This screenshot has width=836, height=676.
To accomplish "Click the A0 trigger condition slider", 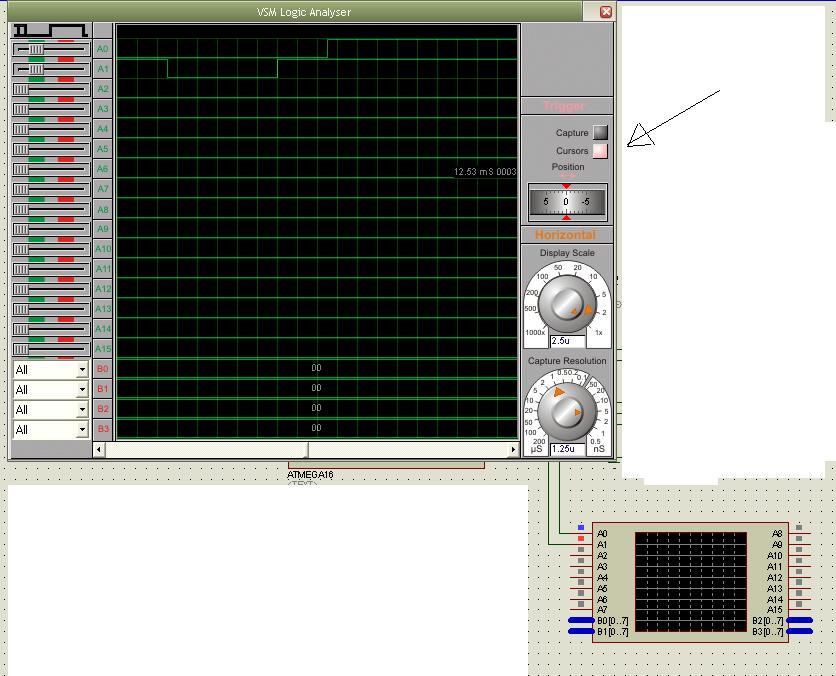I will [x=50, y=49].
